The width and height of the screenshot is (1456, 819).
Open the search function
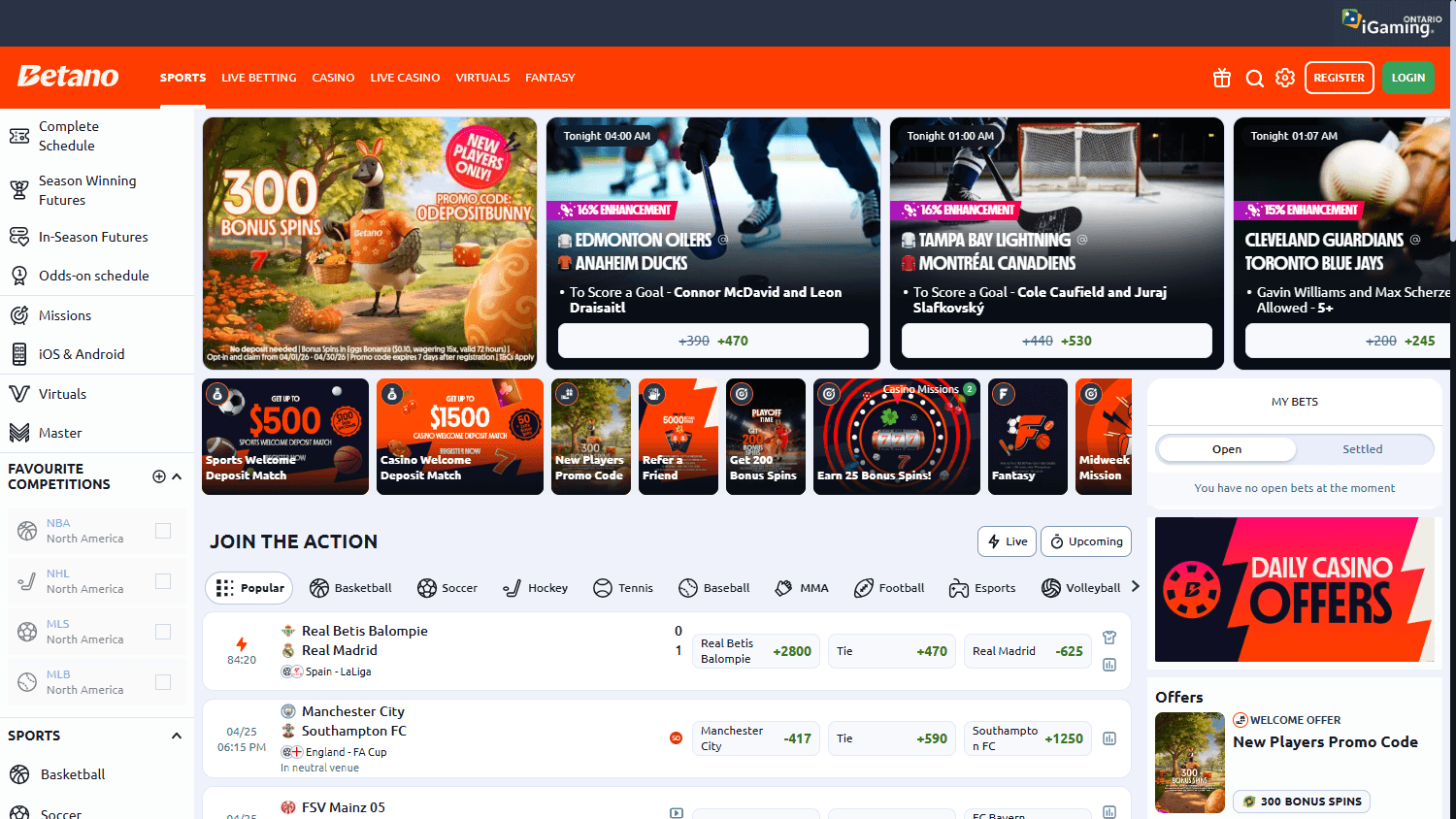pyautogui.click(x=1254, y=78)
